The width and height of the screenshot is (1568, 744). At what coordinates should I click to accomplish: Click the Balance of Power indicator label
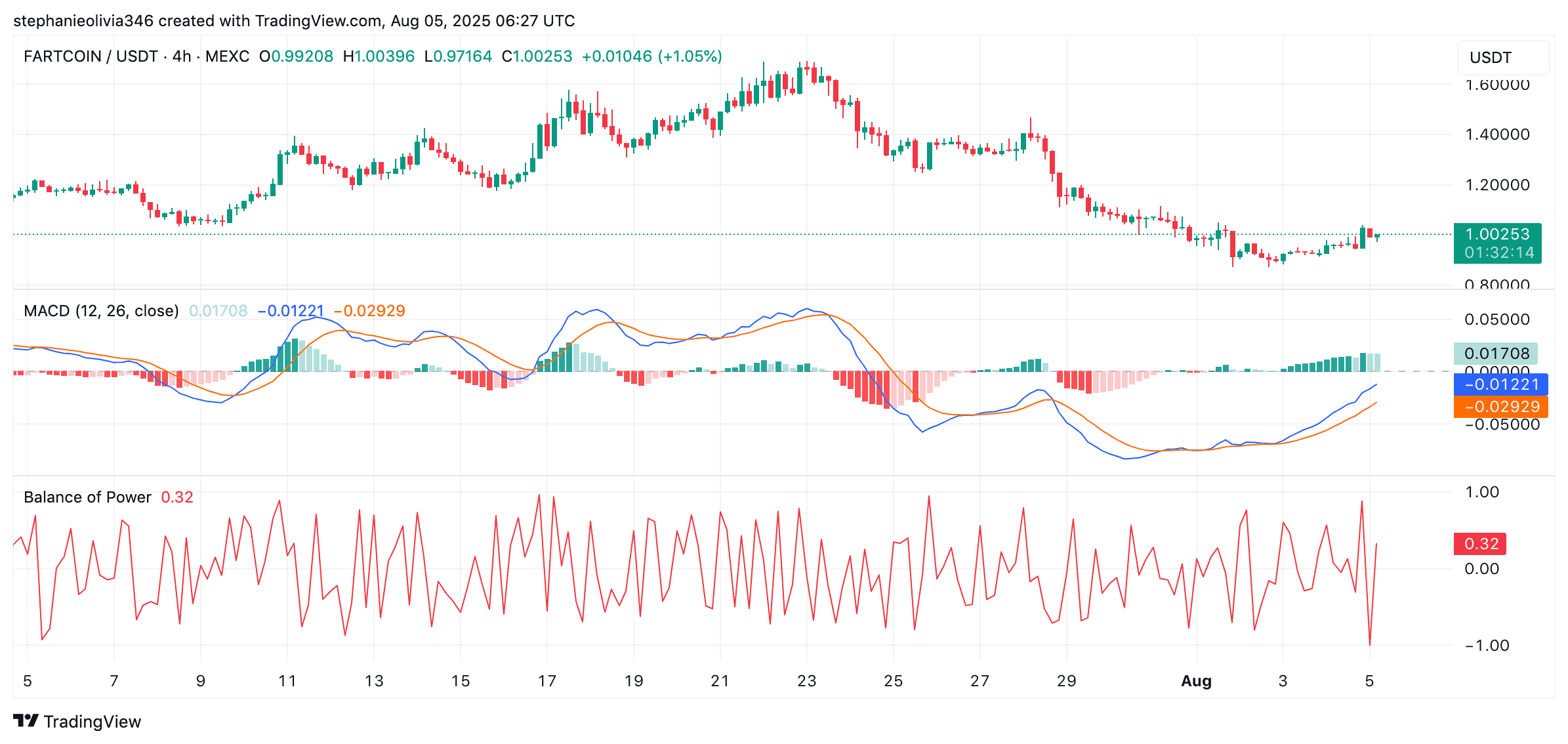[x=87, y=497]
